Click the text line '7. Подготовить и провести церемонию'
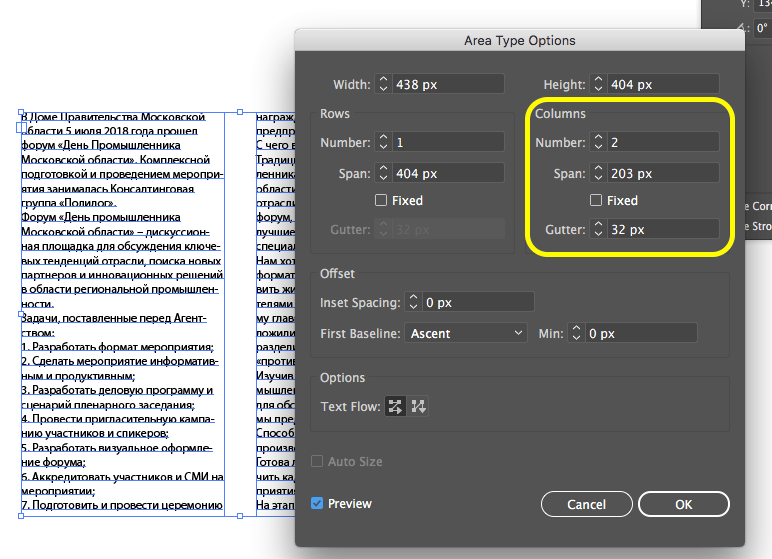This screenshot has height=559, width=772. (x=122, y=505)
